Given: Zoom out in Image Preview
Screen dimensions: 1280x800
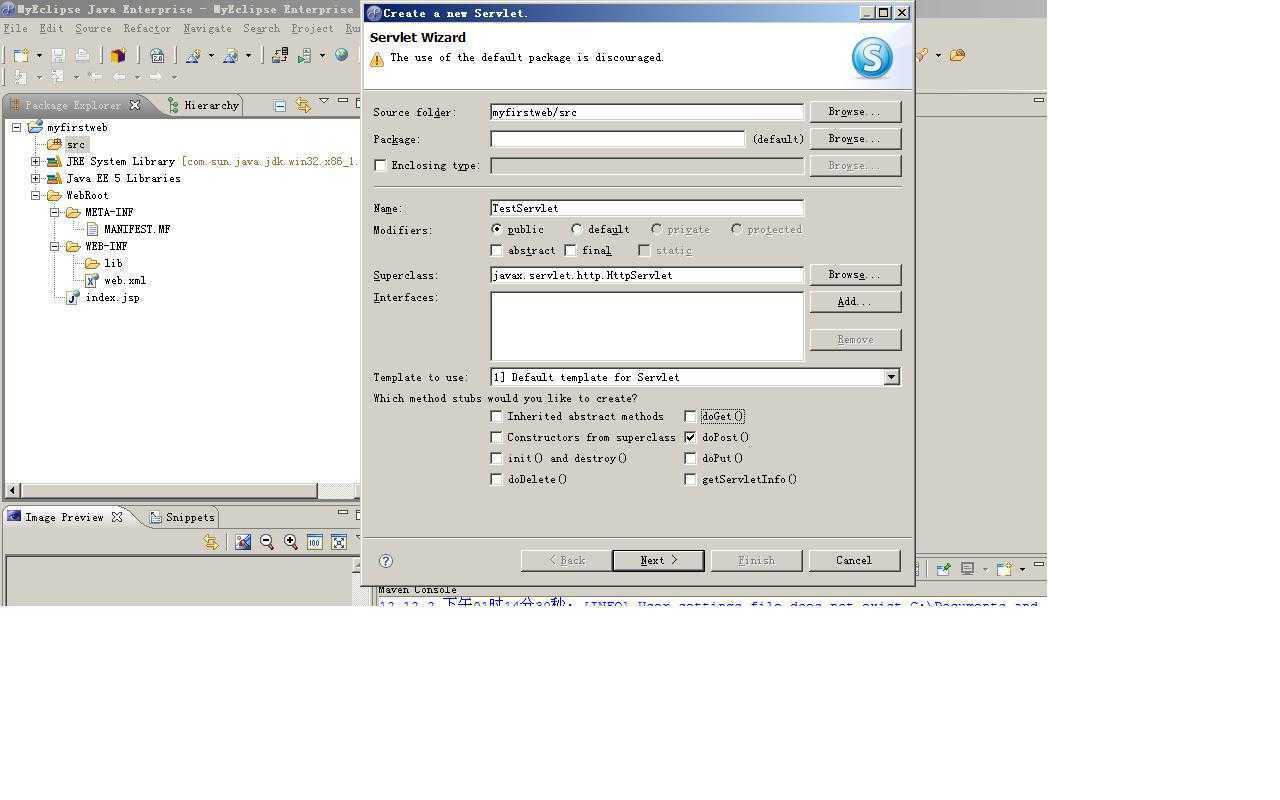Looking at the screenshot, I should (x=267, y=541).
